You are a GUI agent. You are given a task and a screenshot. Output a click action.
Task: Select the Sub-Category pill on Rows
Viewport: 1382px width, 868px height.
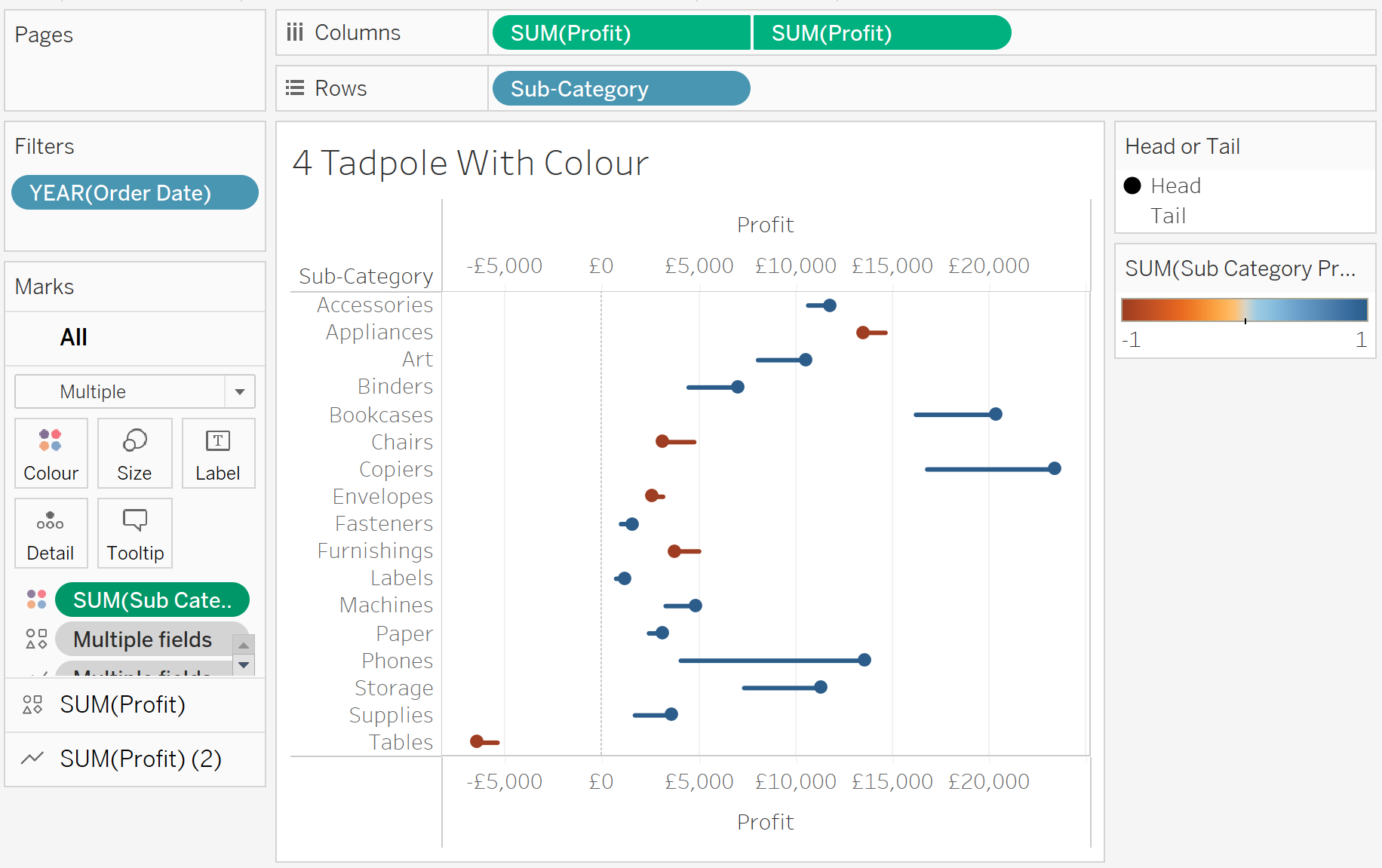(620, 88)
